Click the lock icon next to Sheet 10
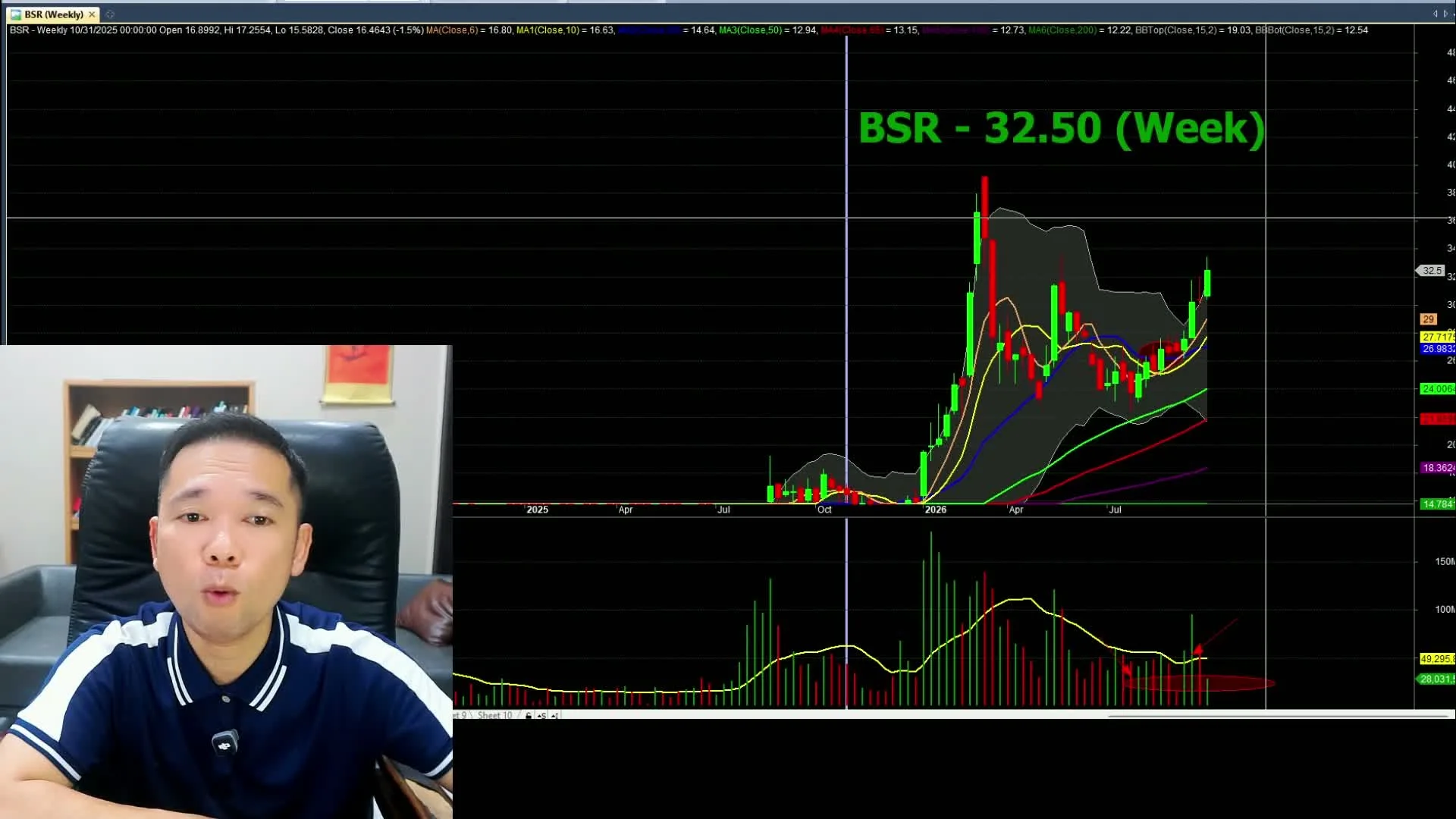Image resolution: width=1456 pixels, height=819 pixels. coord(529,715)
